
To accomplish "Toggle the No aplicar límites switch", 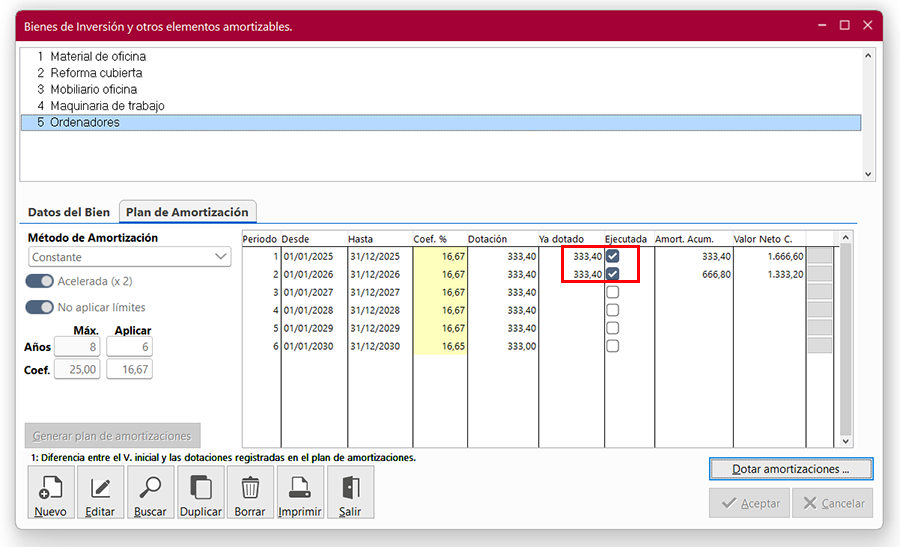I will [x=39, y=307].
